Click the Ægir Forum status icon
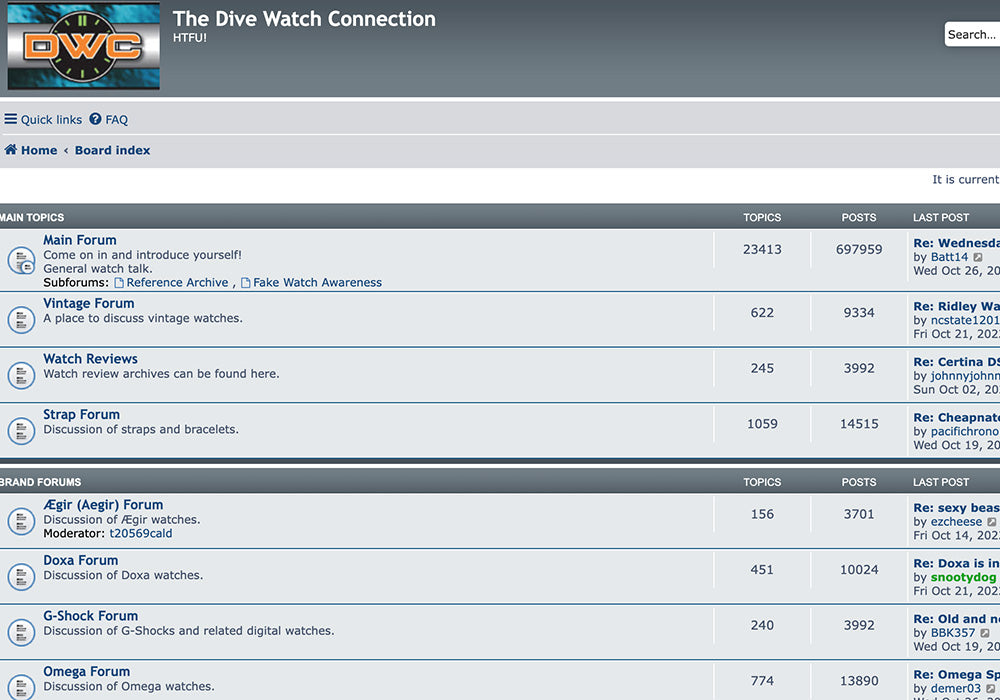Screen dimensions: 1000x700 pyautogui.click(x=21, y=521)
